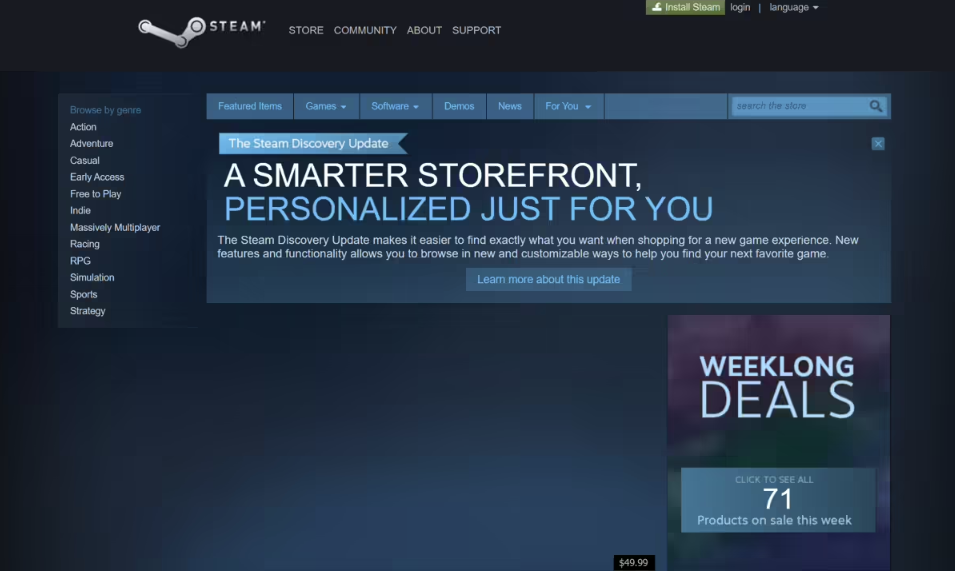This screenshot has height=571, width=955.
Task: Browse the Action genre
Action: (x=83, y=127)
